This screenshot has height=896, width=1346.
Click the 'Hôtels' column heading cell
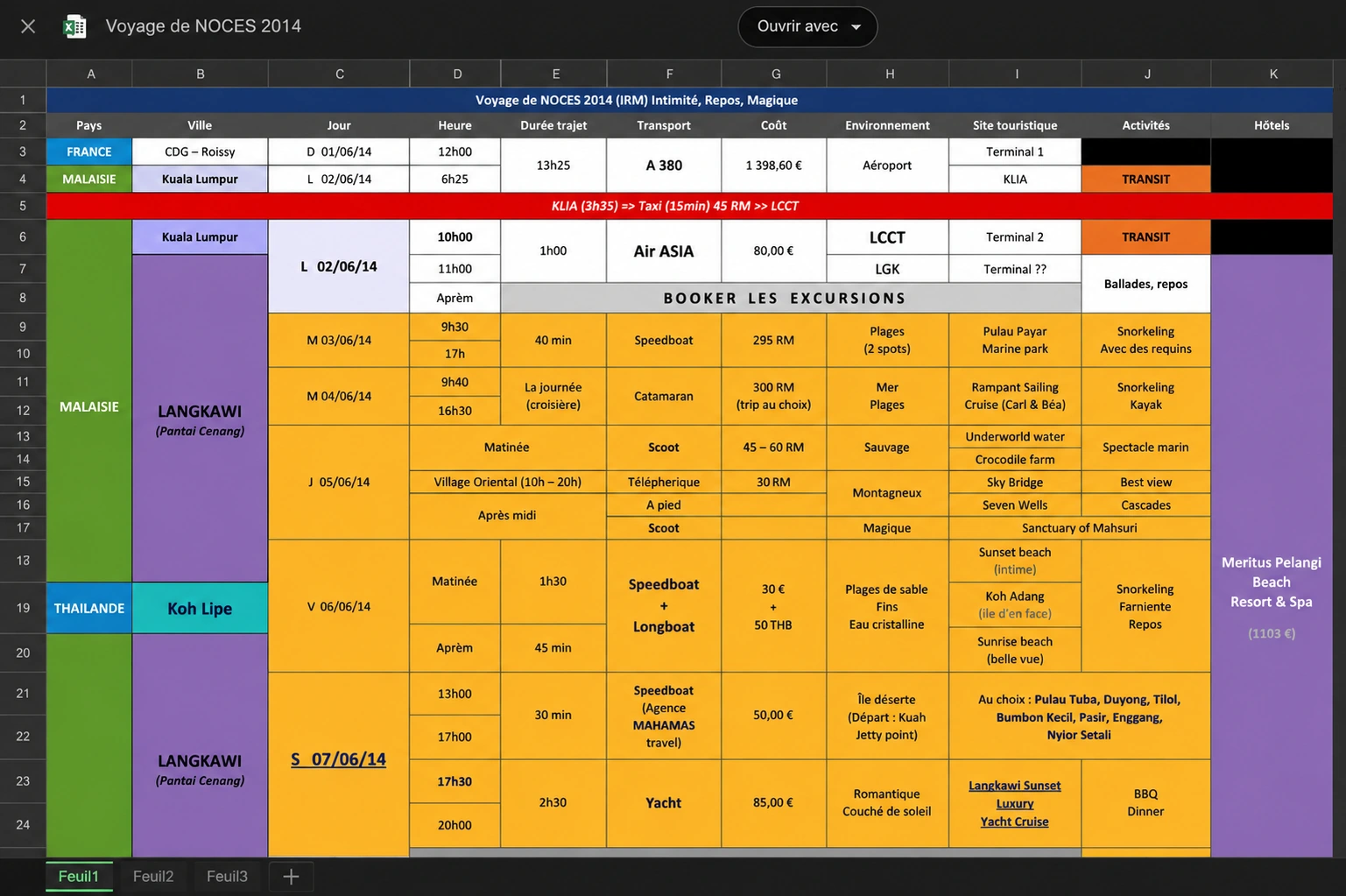click(x=1272, y=125)
